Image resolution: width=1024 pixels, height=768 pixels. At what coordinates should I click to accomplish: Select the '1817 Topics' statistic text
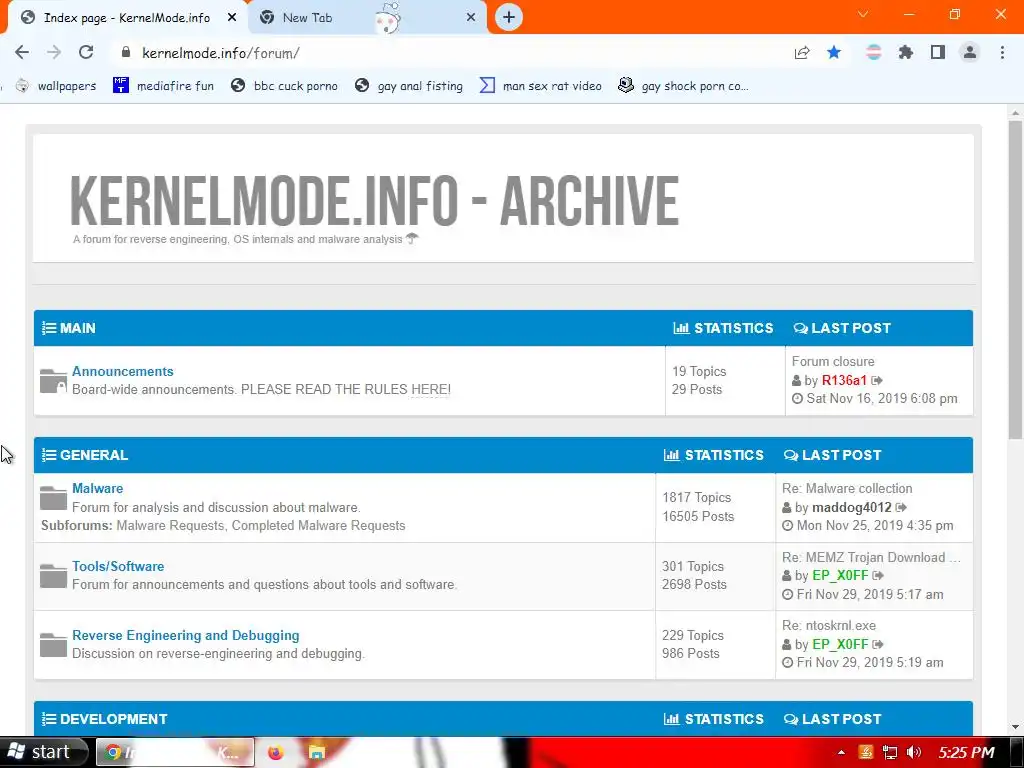696,498
